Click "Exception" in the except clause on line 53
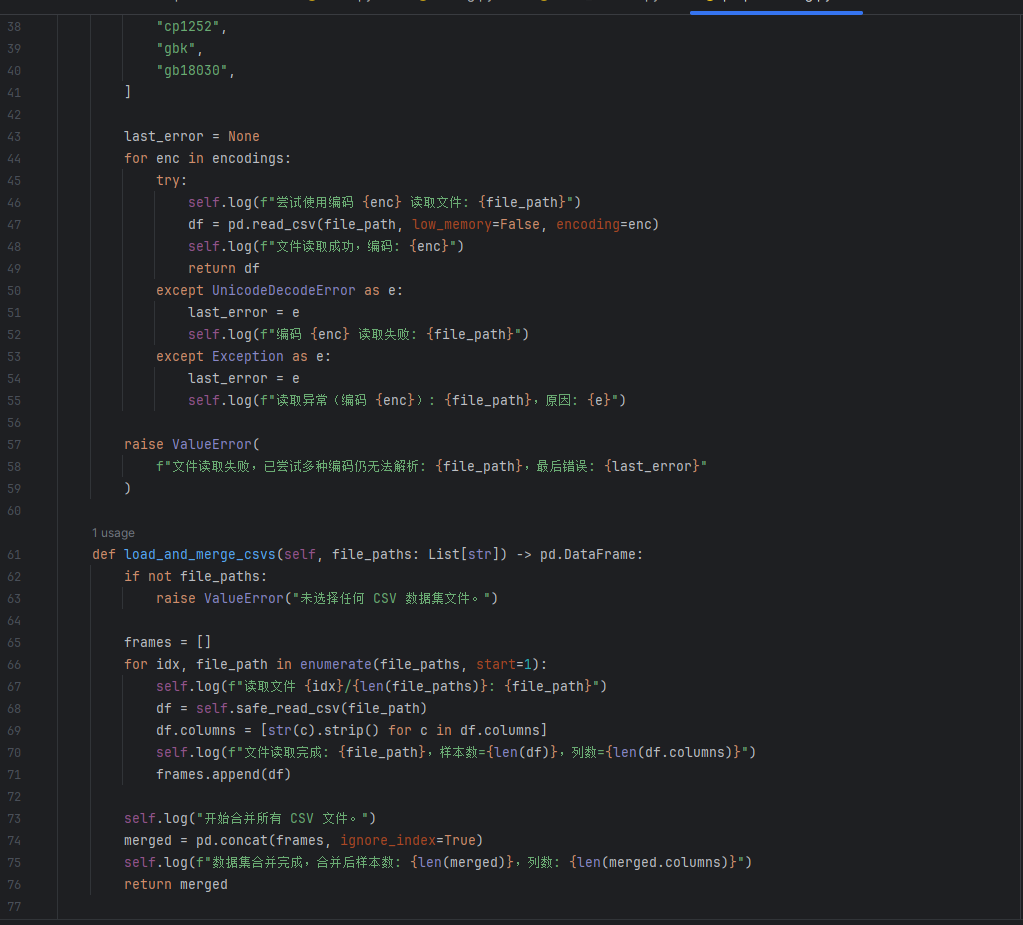This screenshot has width=1023, height=925. pyautogui.click(x=248, y=357)
